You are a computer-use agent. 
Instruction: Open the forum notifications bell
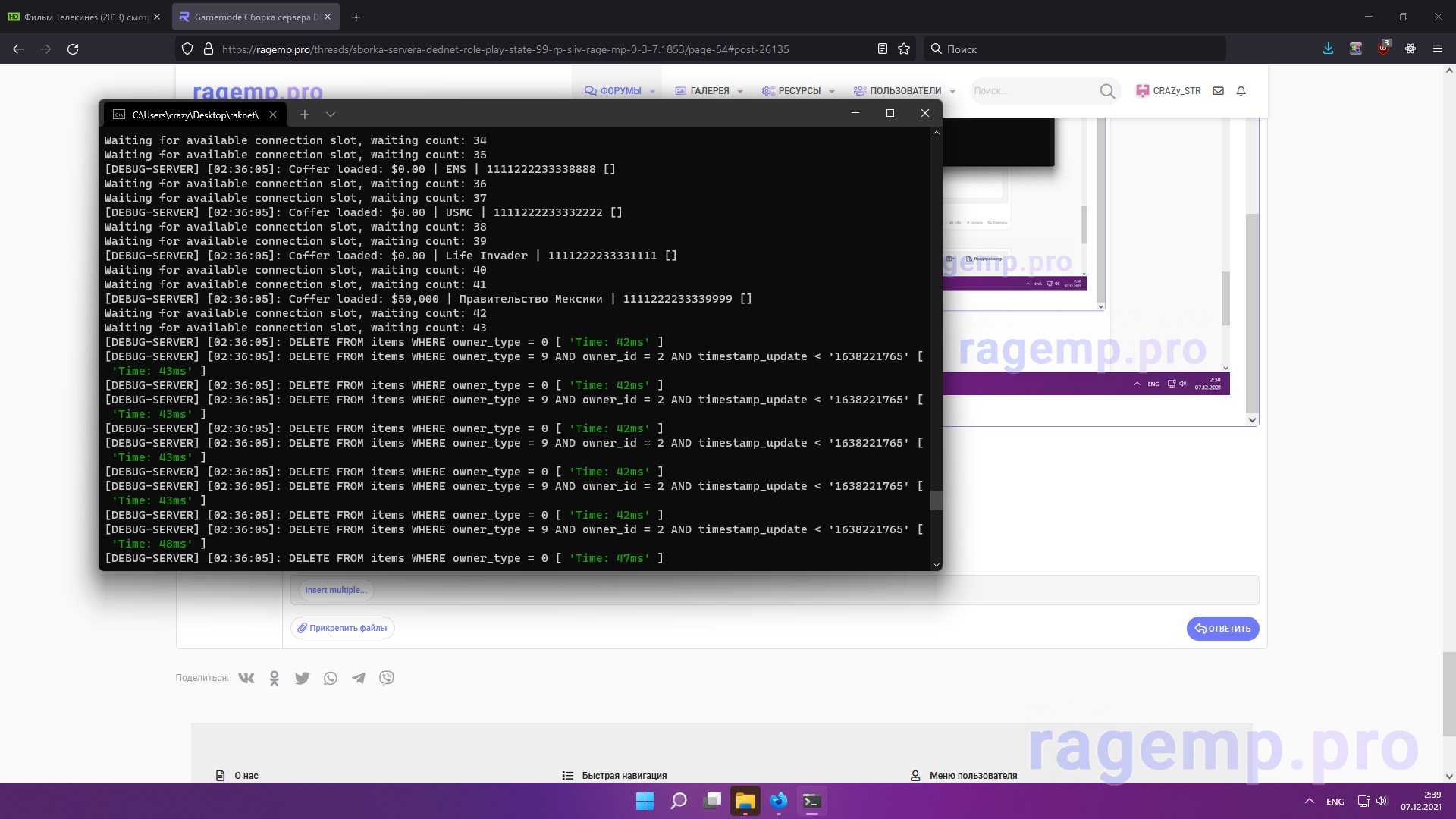[1241, 91]
